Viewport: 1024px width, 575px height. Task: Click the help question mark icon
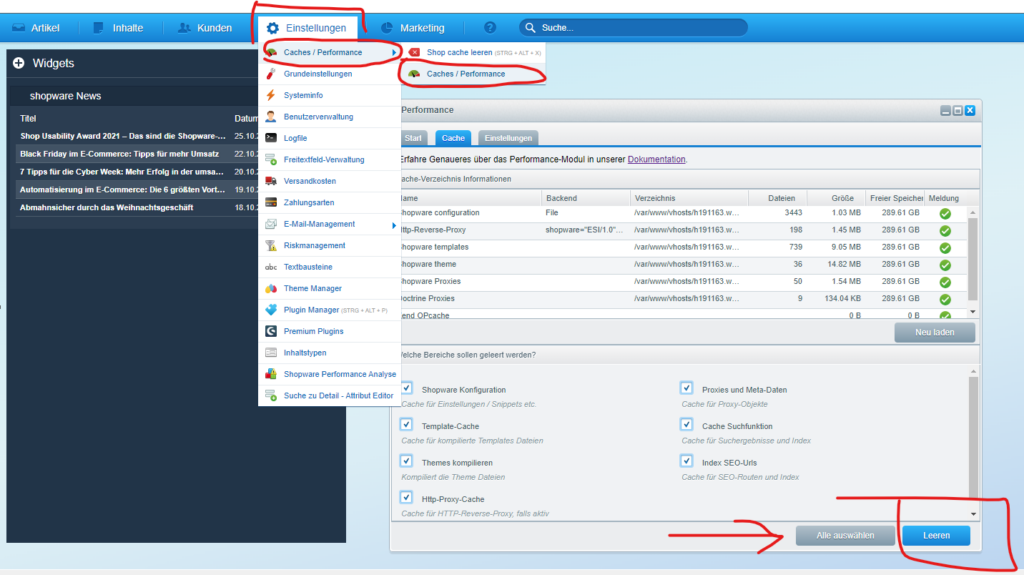pos(490,28)
